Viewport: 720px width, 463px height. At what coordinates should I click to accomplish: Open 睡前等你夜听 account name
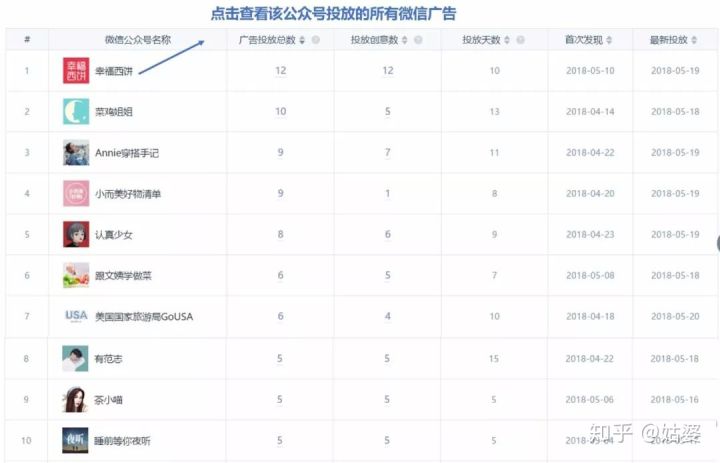122,441
